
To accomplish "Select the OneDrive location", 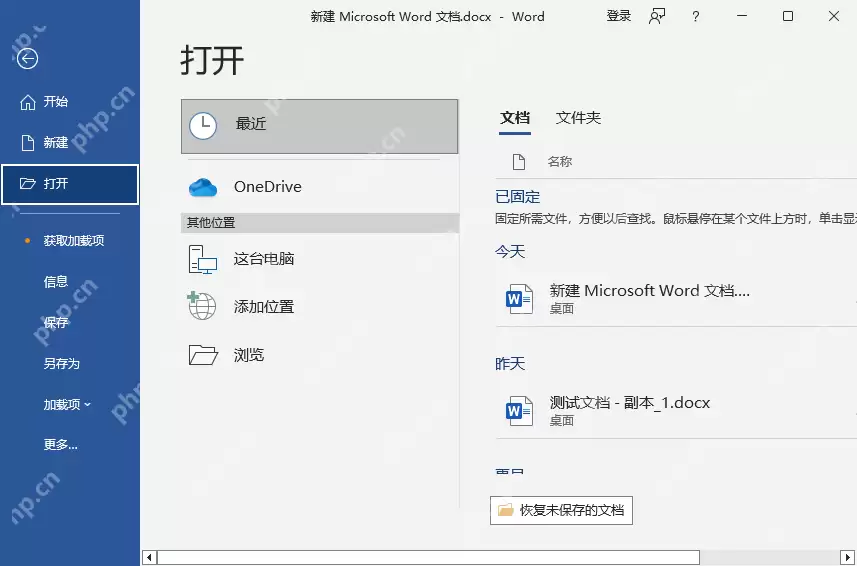I will (x=319, y=187).
